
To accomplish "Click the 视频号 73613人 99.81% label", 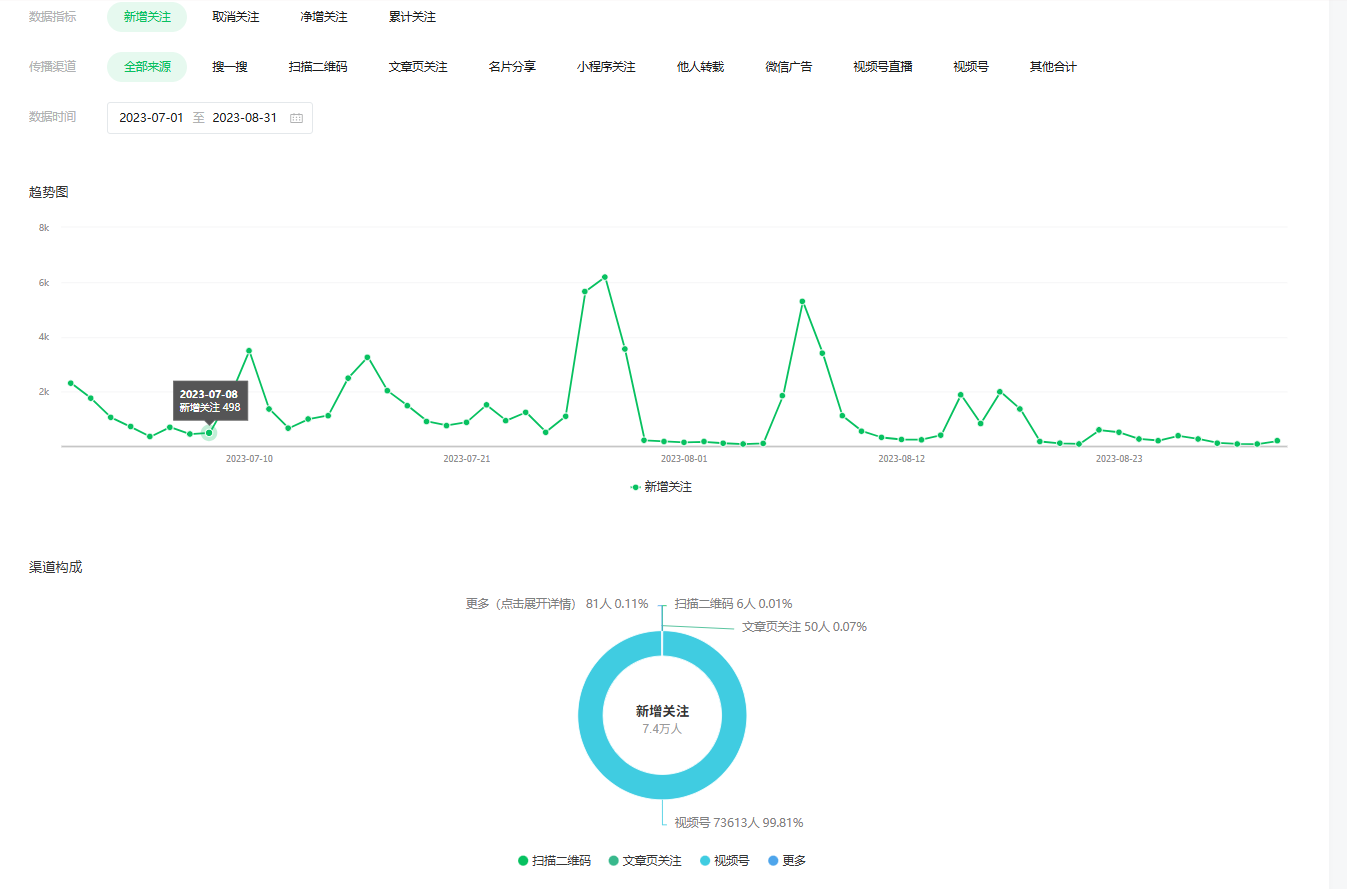I will (x=739, y=823).
